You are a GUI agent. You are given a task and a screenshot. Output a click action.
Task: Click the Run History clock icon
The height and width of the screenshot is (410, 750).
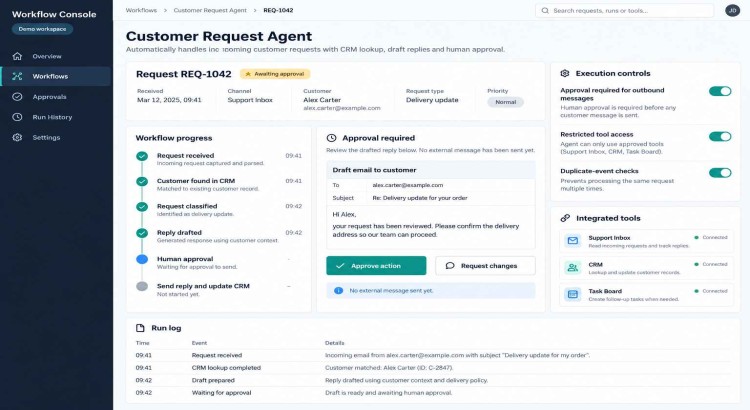click(17, 117)
